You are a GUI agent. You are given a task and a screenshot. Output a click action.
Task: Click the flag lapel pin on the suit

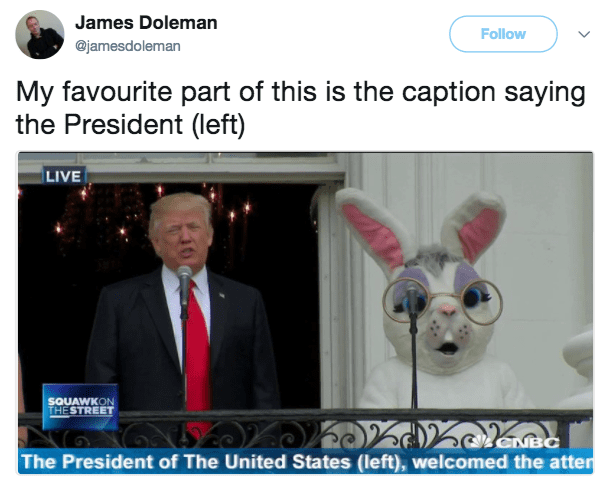[222, 296]
